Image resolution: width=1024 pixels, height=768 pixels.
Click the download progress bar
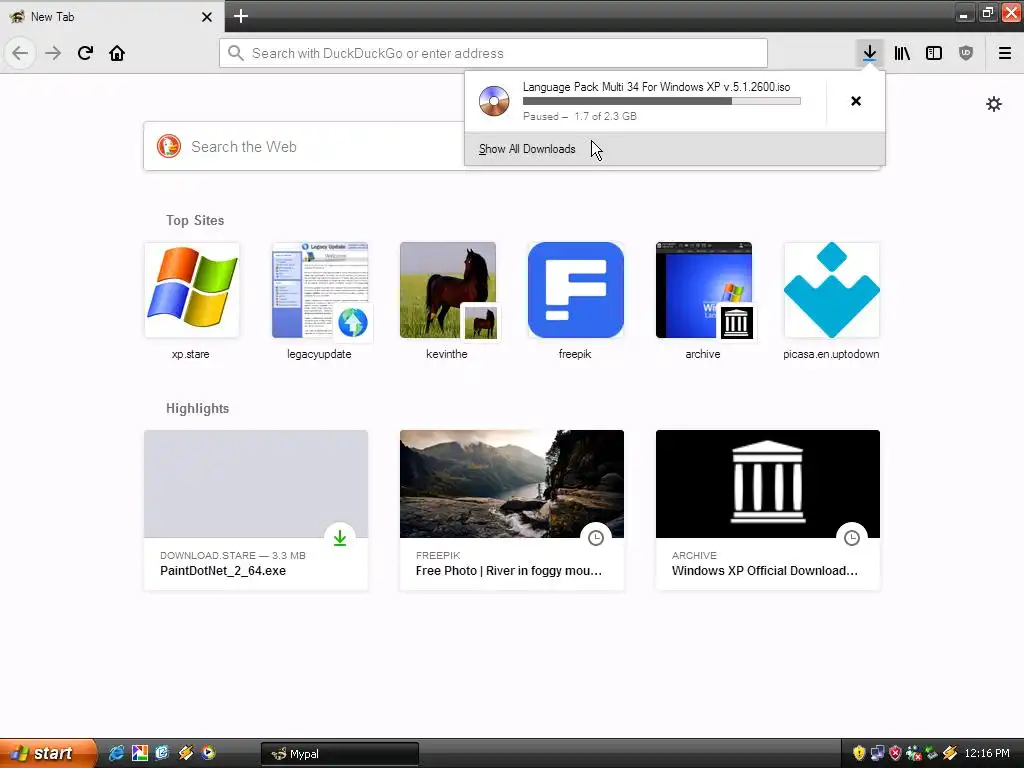click(662, 101)
